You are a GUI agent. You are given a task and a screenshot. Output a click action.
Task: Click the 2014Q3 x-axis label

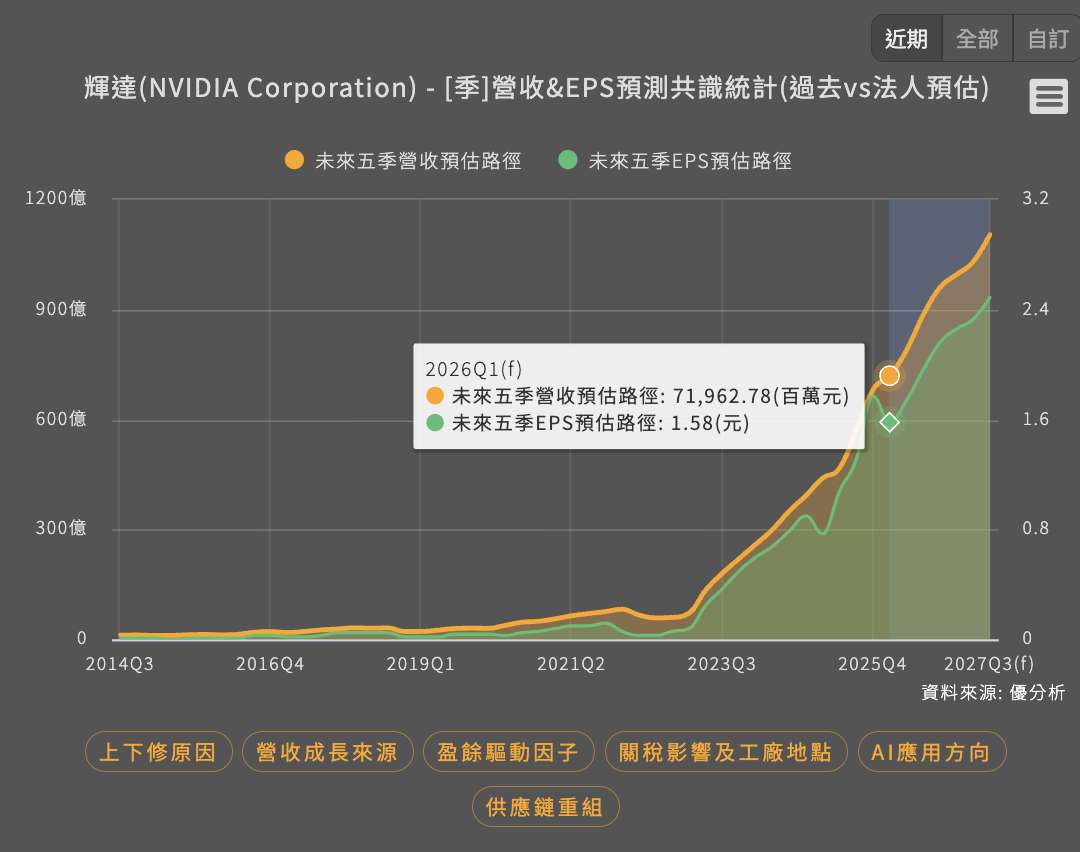[x=120, y=664]
